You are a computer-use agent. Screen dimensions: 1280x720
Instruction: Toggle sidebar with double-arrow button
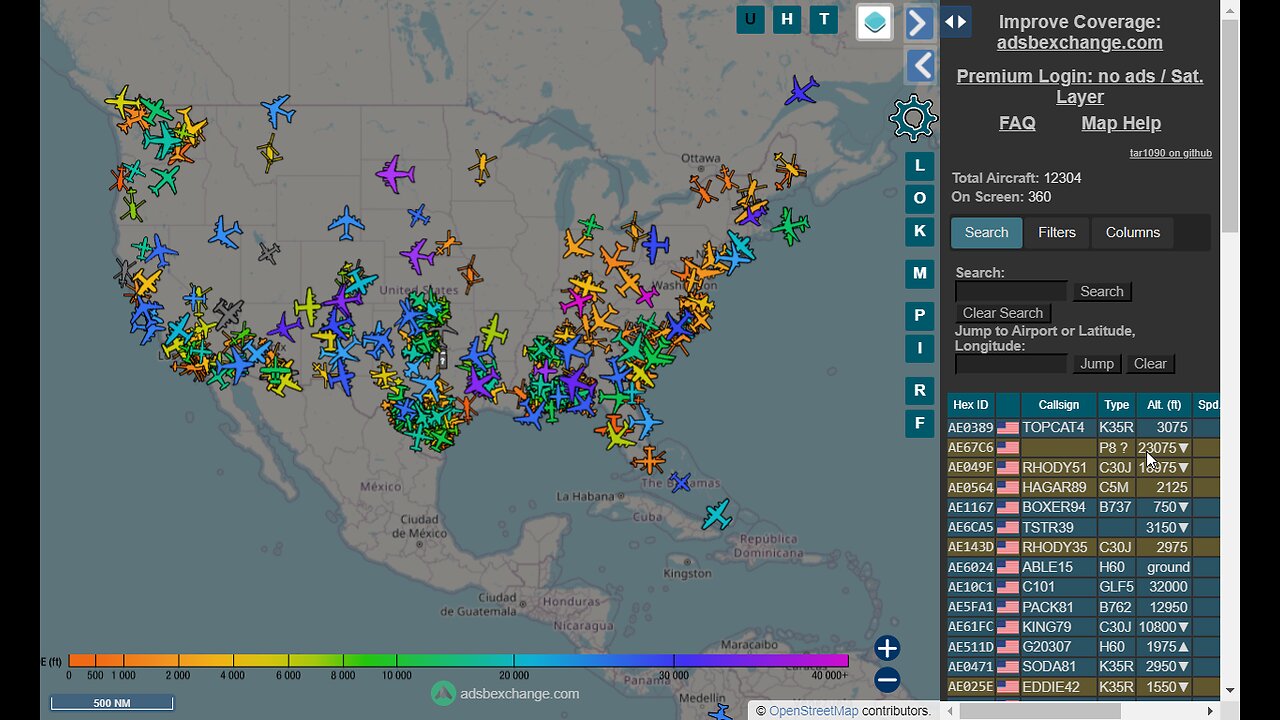point(955,21)
